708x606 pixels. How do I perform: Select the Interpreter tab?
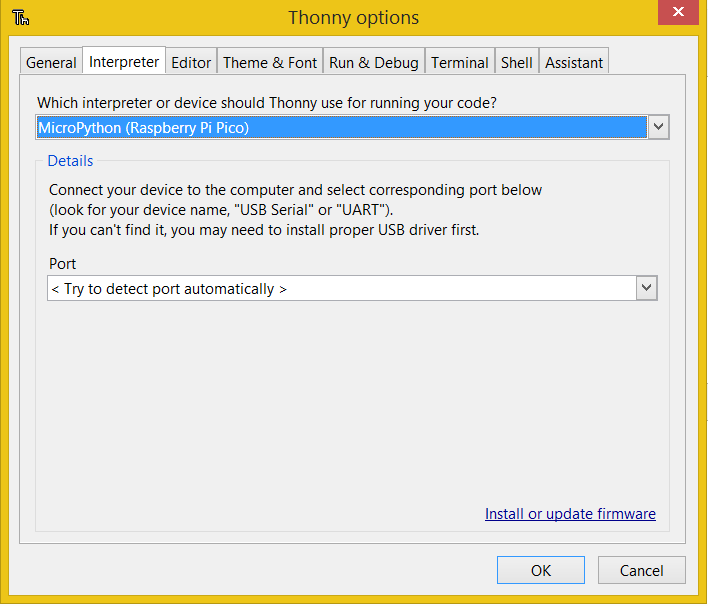pos(124,61)
